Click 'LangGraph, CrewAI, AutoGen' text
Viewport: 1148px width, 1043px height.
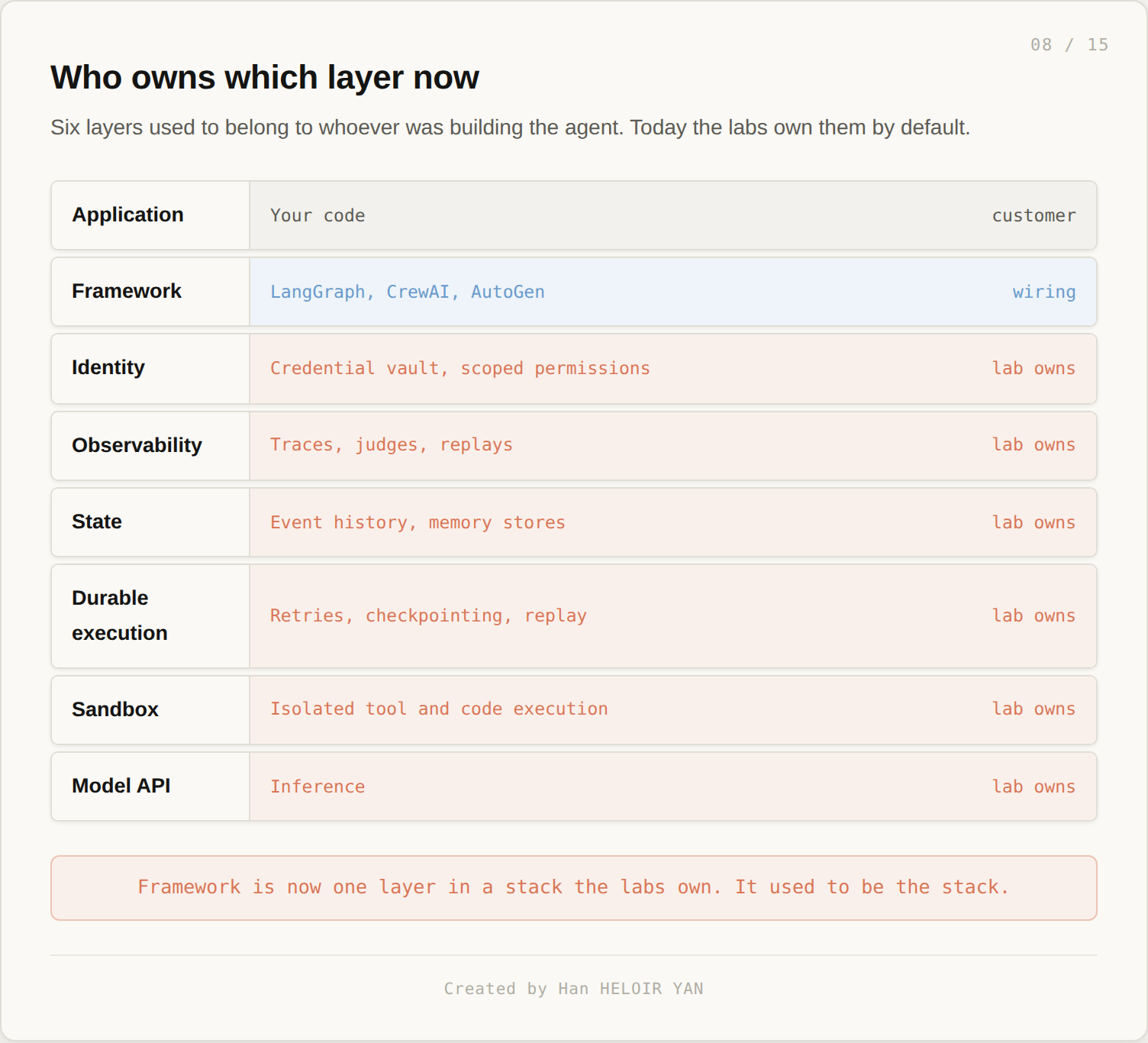[x=407, y=292]
